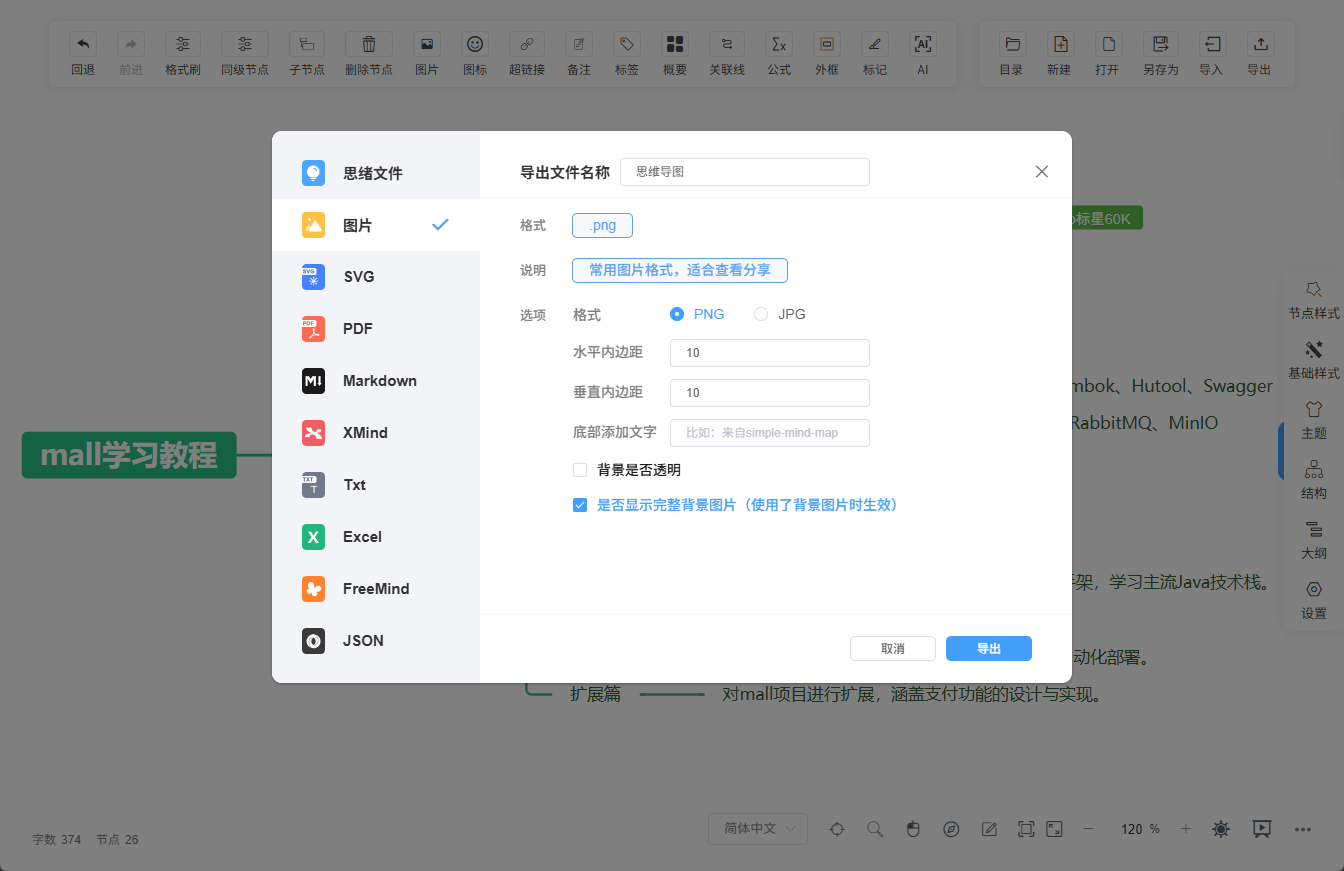This screenshot has width=1344, height=871.
Task: Select the Txt export format
Action: [x=354, y=485]
